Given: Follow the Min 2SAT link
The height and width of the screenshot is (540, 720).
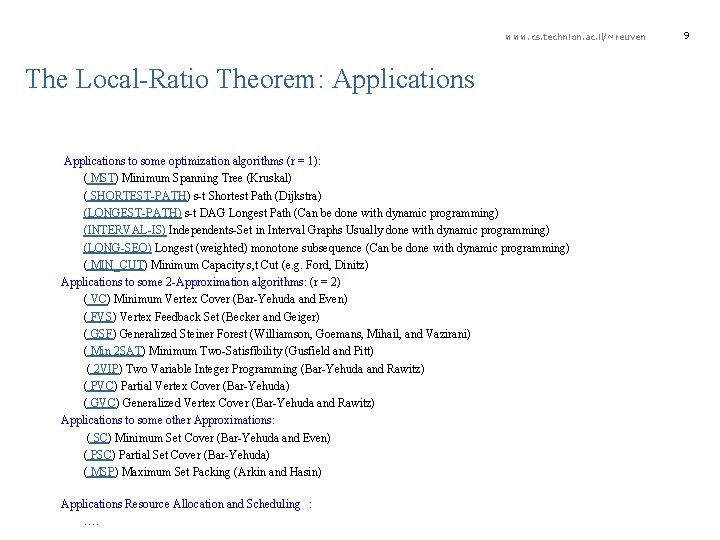Looking at the screenshot, I should 115,351.
